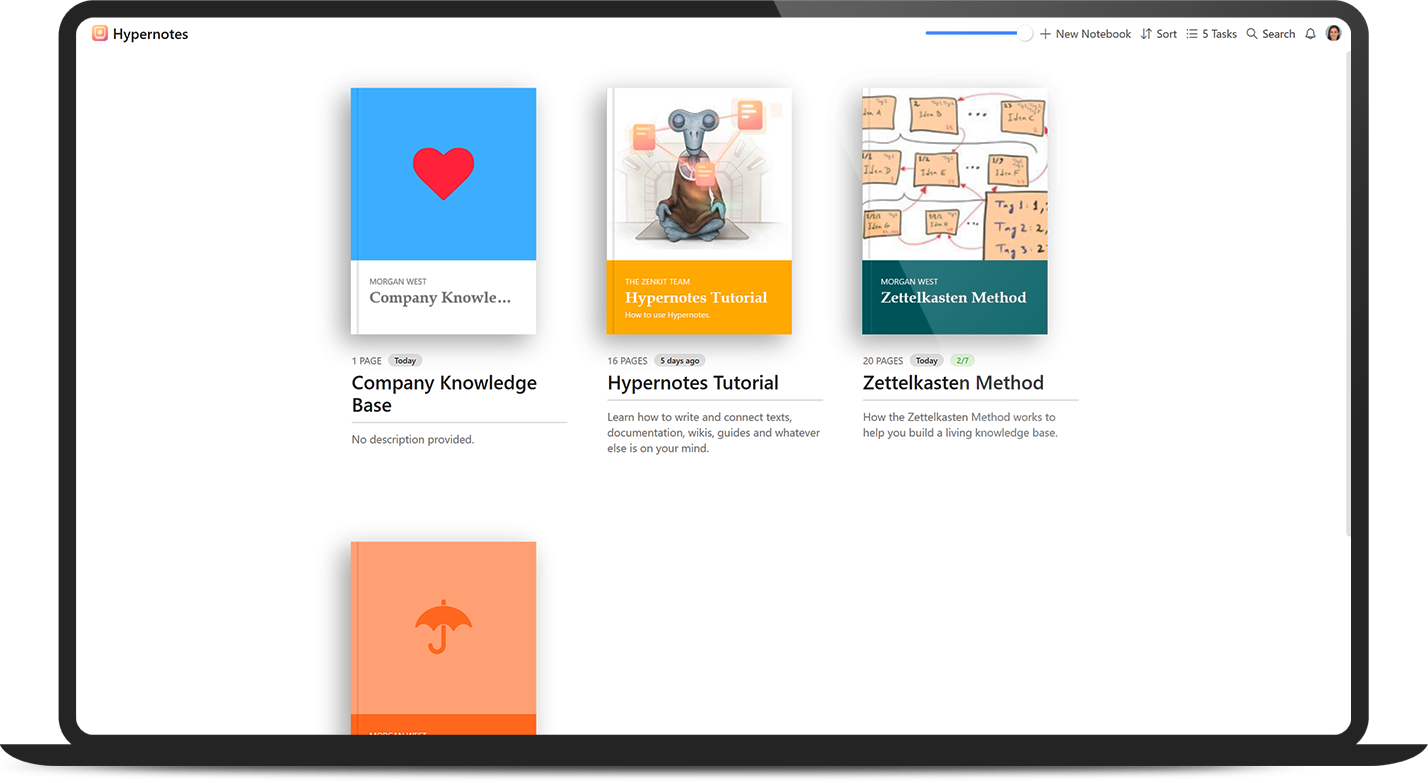Open the Company Knowledge Base notebook cover

(x=443, y=211)
